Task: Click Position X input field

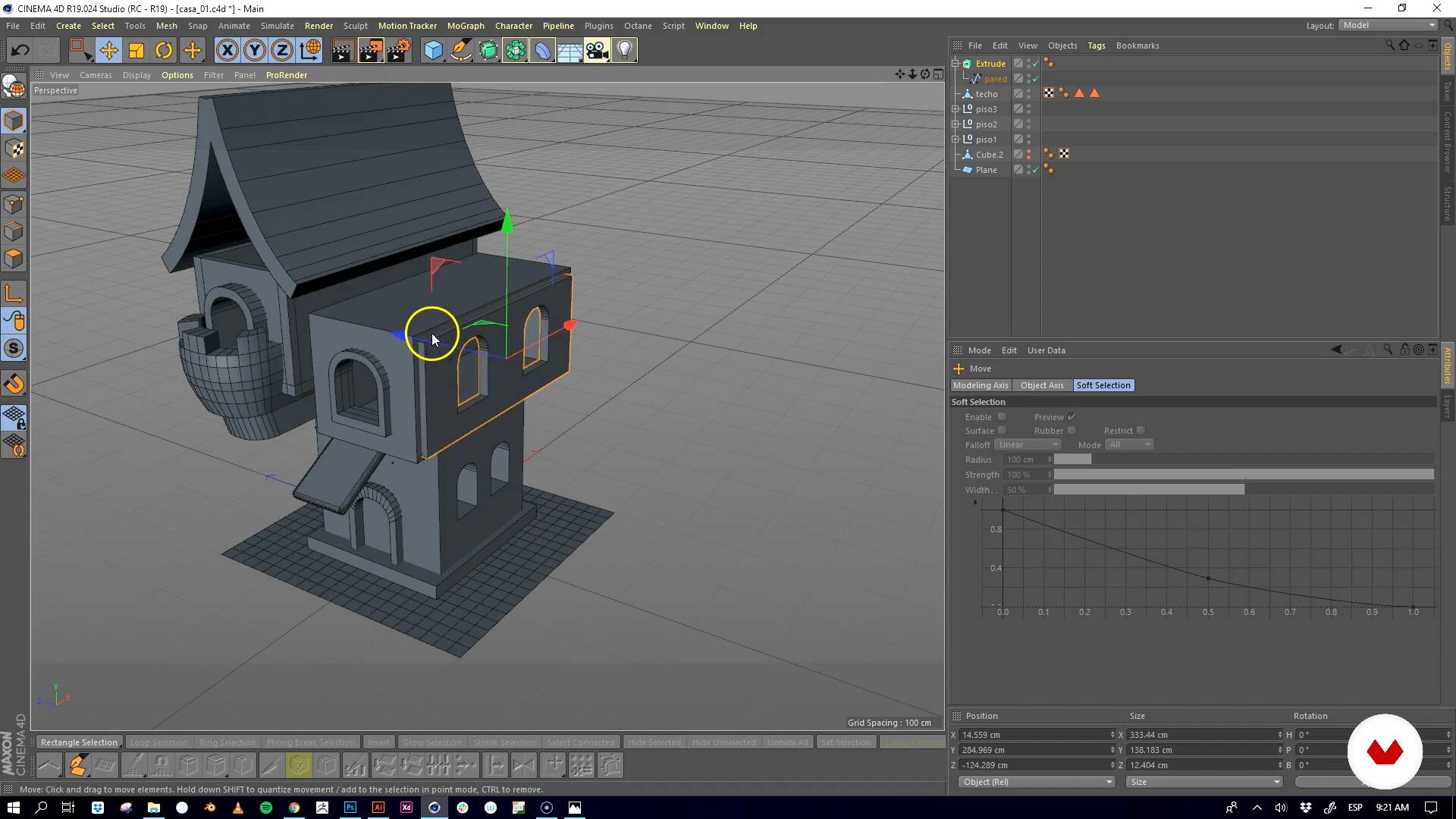Action: point(1035,735)
